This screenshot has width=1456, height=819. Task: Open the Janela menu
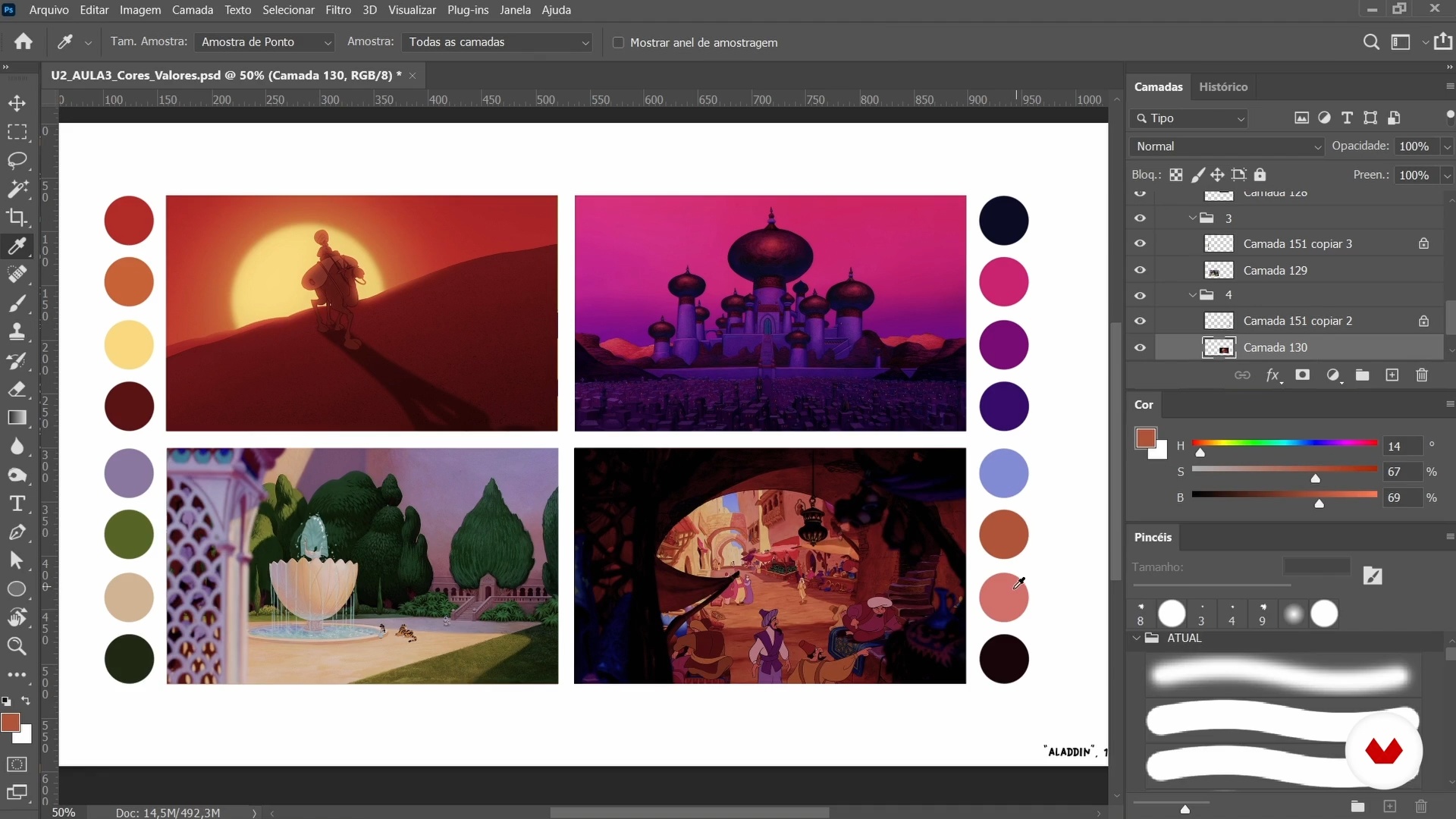515,10
